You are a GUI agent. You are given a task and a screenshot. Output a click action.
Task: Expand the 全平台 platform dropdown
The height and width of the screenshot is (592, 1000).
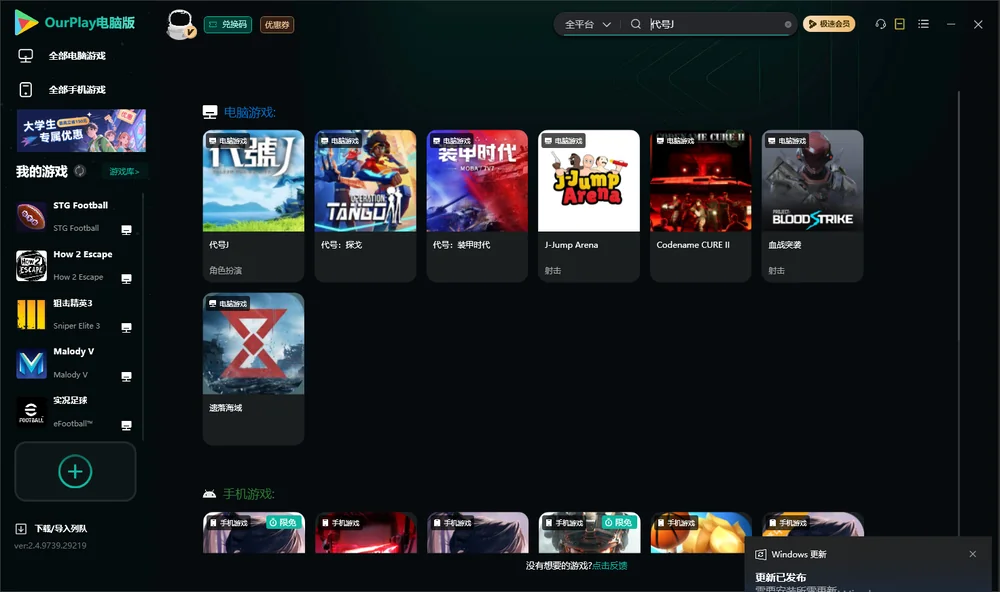pos(587,24)
